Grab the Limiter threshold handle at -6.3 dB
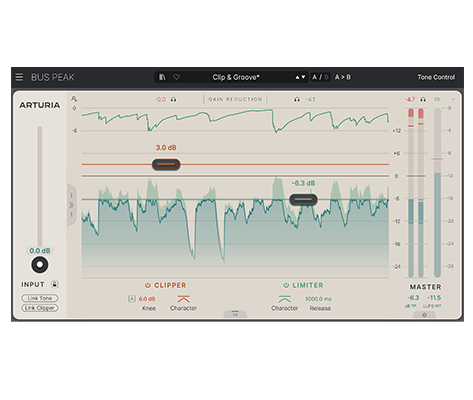 303,200
